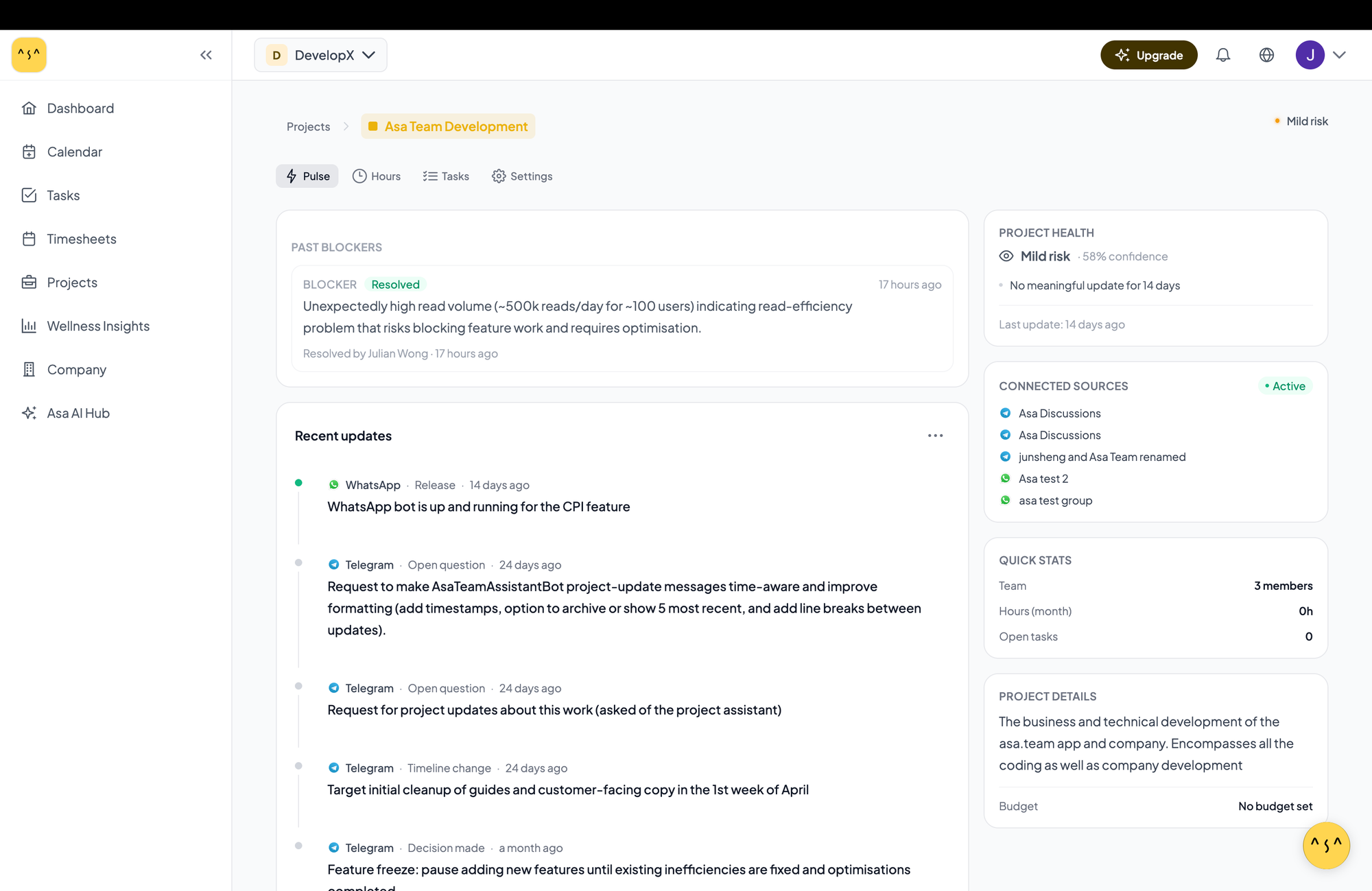Open the WhatsApp bot release update entry
The image size is (1372, 891).
[x=478, y=507]
